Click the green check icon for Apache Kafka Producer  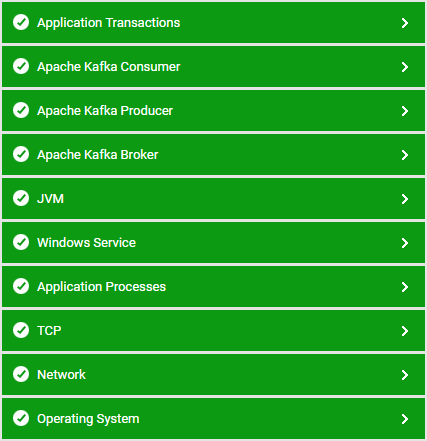[21, 110]
